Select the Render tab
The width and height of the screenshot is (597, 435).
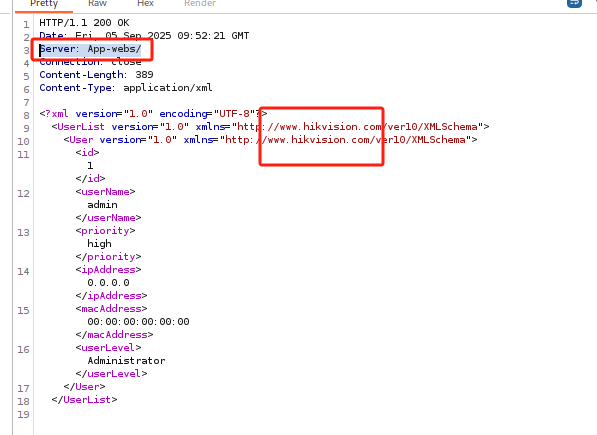pos(200,4)
